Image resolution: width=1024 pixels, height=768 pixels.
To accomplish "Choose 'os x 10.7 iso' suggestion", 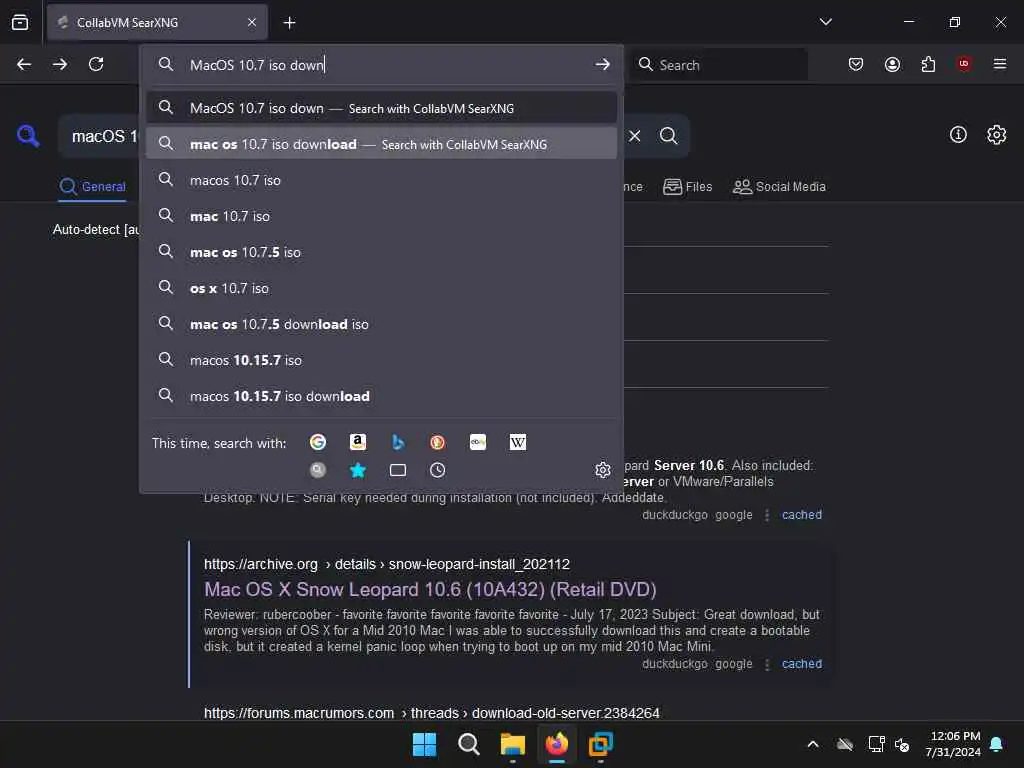I will click(x=381, y=287).
